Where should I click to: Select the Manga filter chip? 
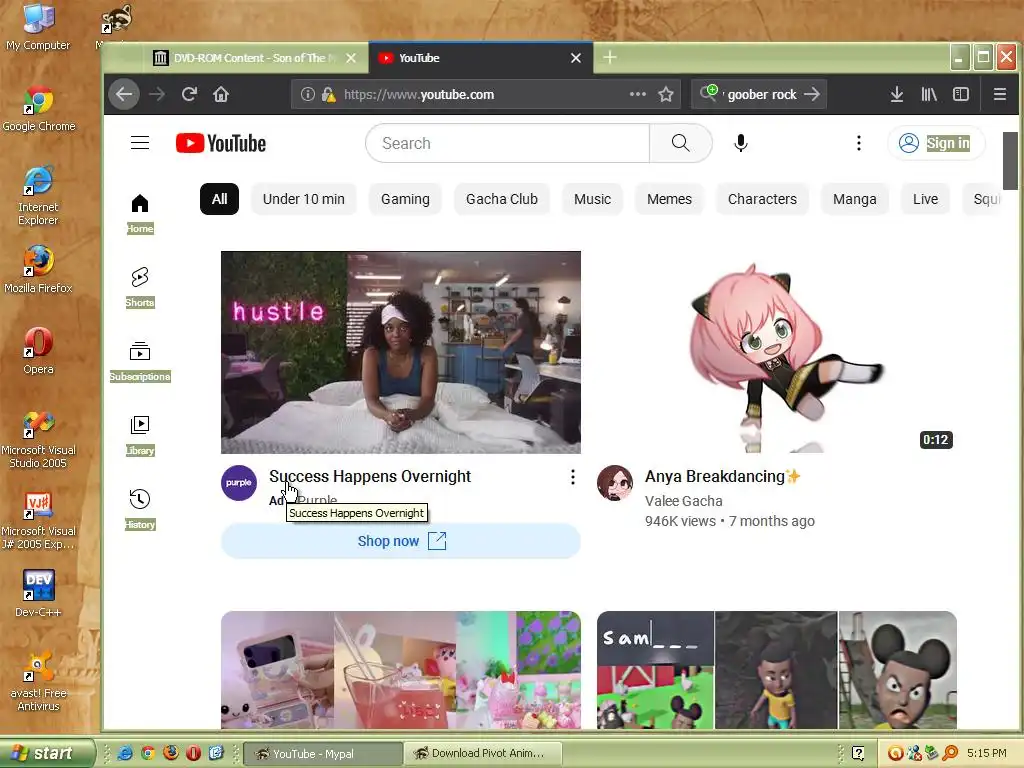pos(854,199)
